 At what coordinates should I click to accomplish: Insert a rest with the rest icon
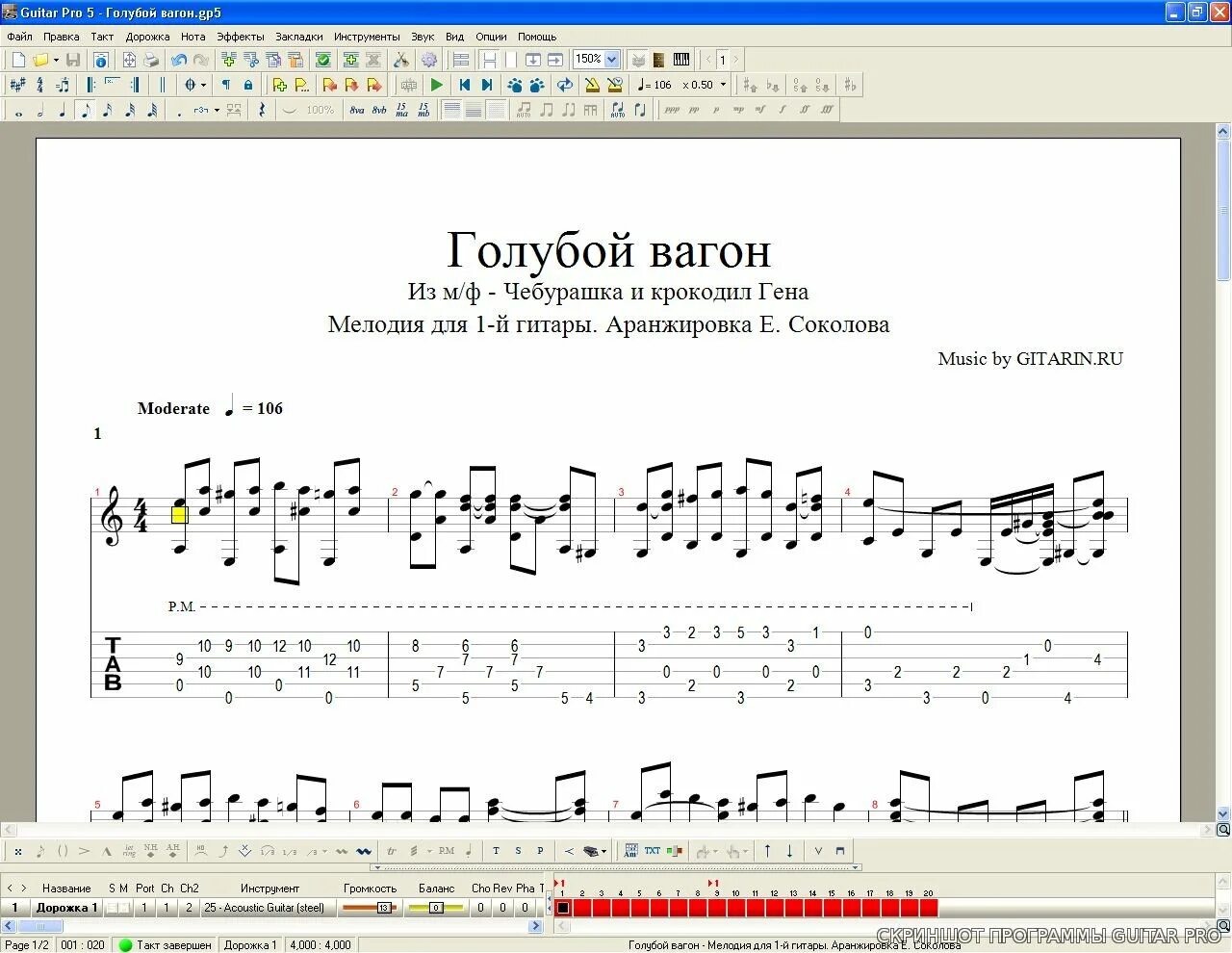tap(262, 110)
